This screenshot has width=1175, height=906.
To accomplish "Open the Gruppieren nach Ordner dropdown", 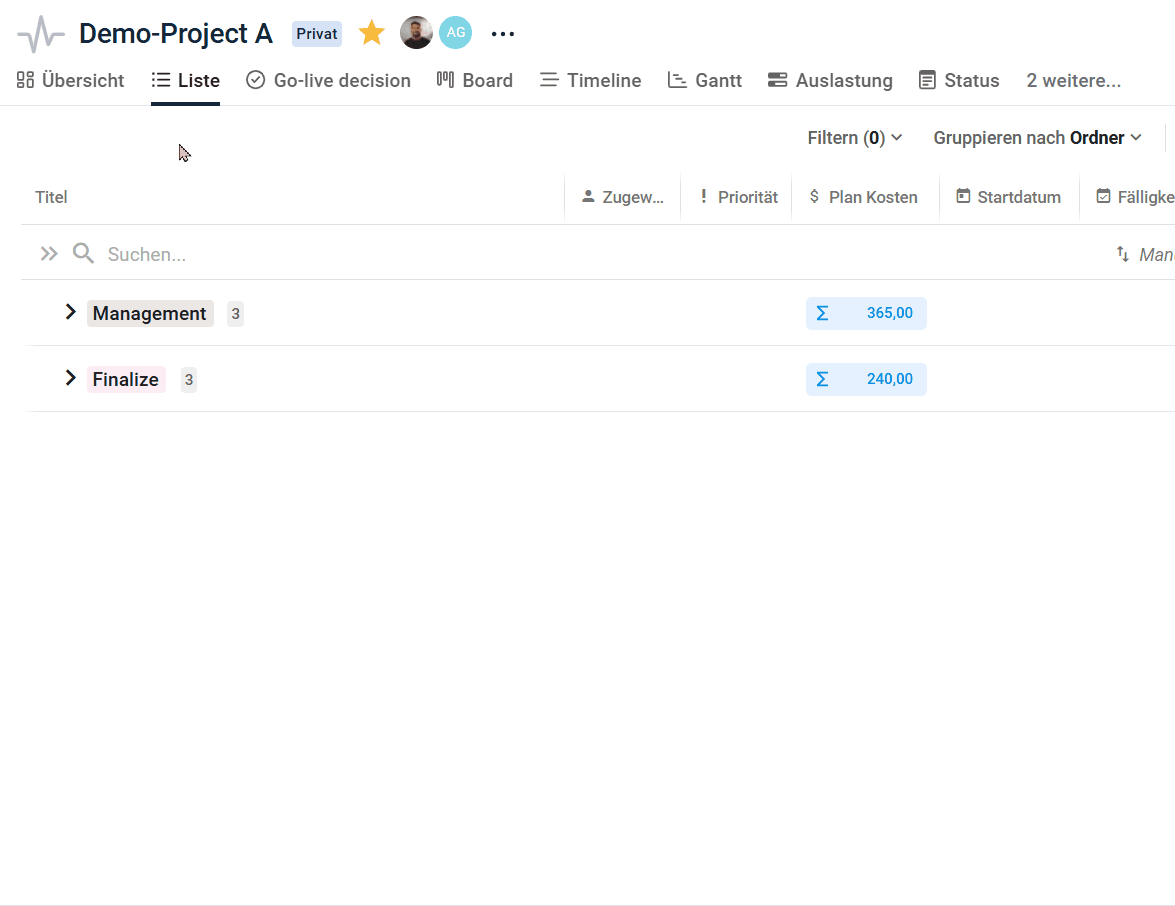I will click(1037, 138).
